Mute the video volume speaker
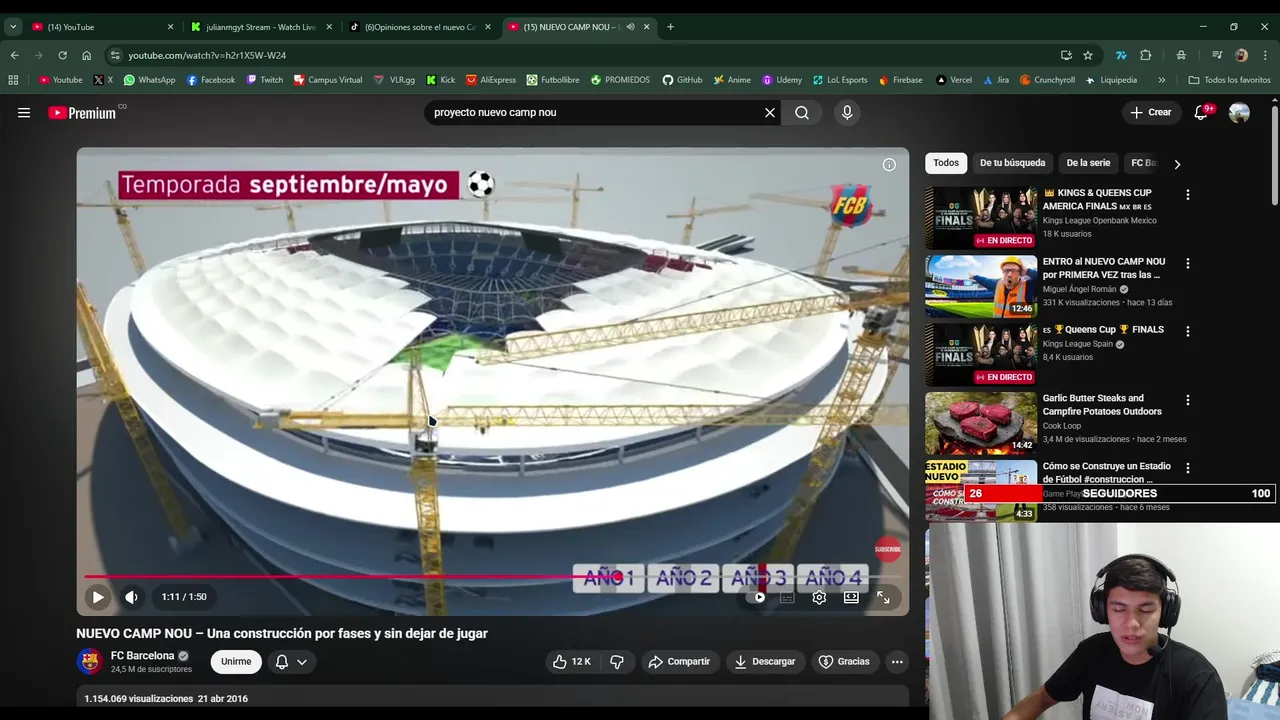1280x720 pixels. pos(131,597)
